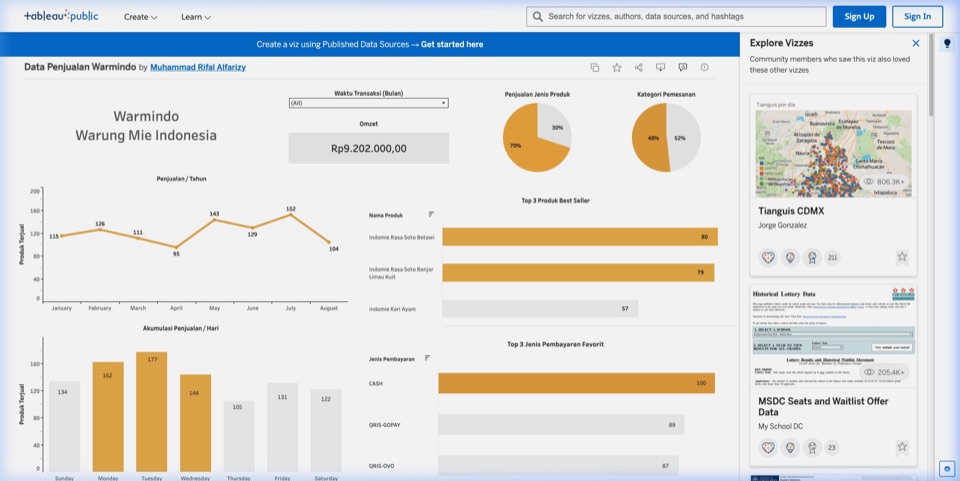Click the 806.3K+ views eye badge

883,182
